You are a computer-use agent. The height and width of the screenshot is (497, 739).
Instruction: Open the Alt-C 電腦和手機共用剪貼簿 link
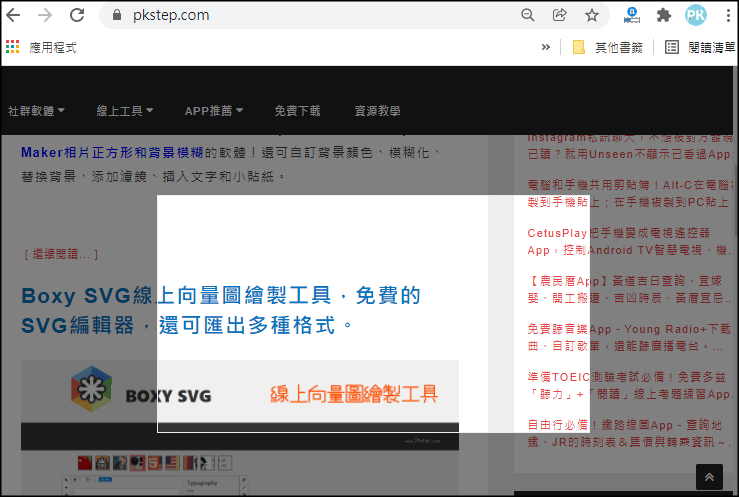click(630, 194)
